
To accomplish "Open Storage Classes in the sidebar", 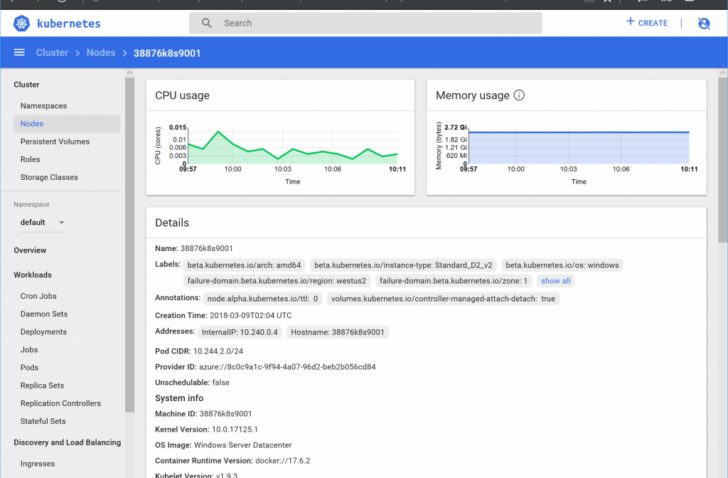I will 49,177.
